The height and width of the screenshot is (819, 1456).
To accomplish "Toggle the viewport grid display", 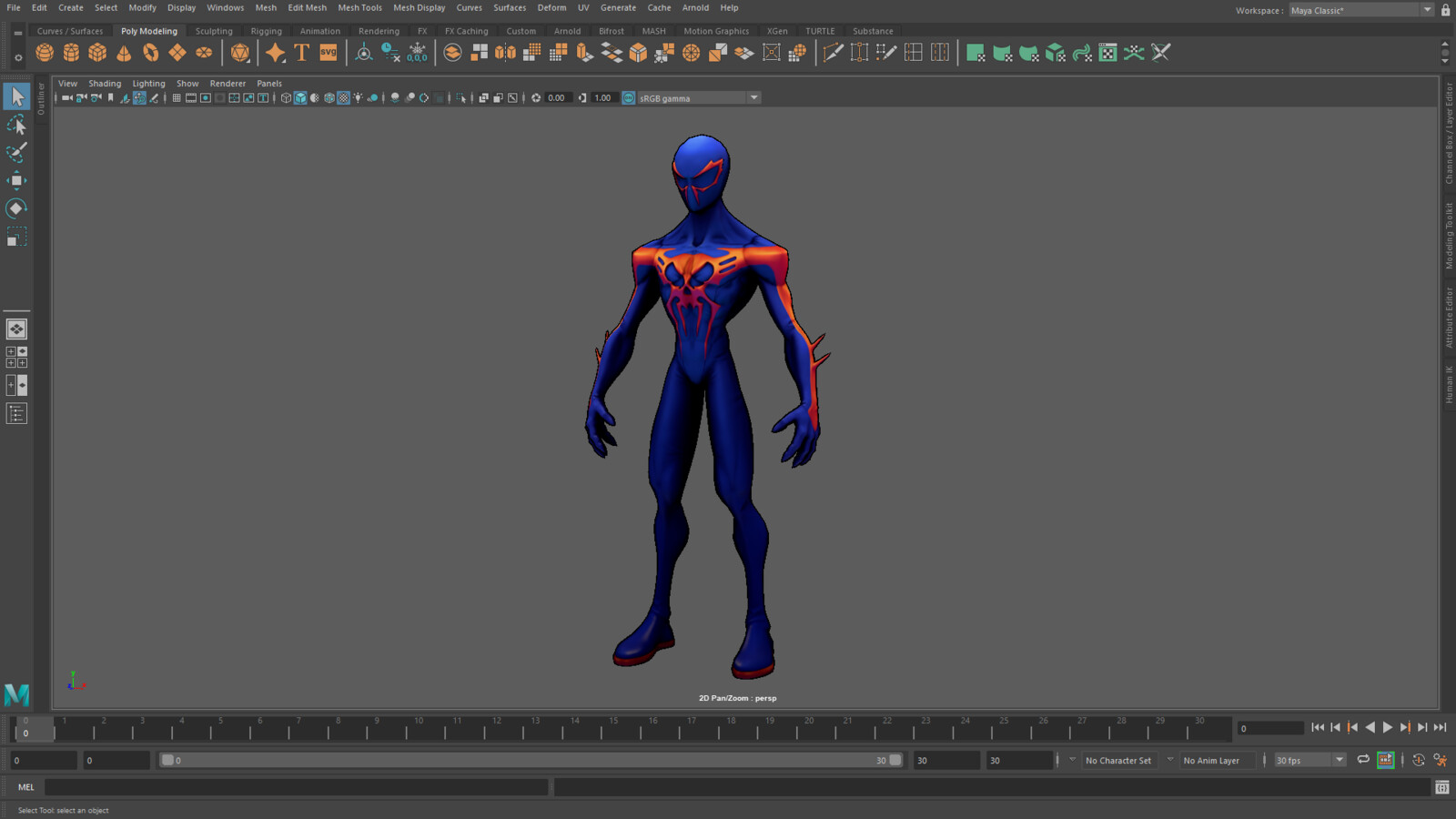I will (x=177, y=98).
